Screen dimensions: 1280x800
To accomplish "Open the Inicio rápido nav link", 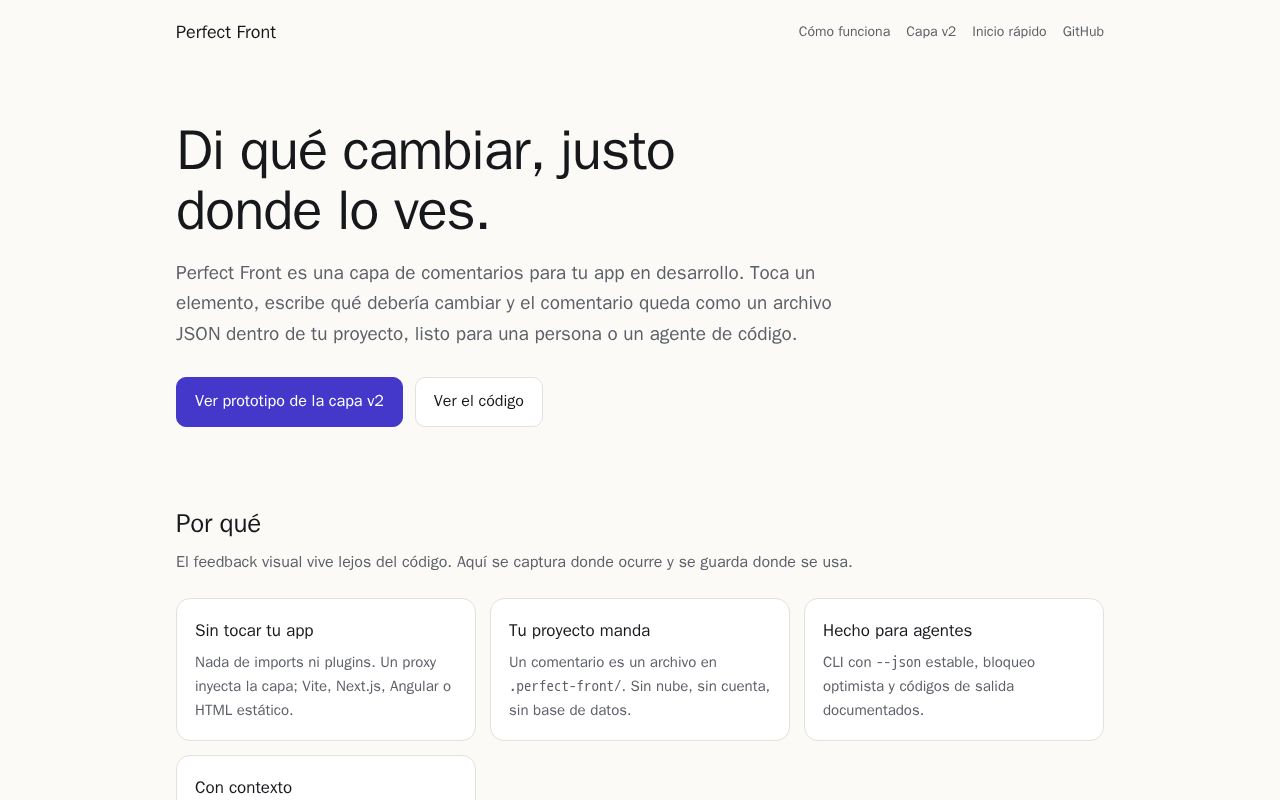I will [x=1009, y=32].
